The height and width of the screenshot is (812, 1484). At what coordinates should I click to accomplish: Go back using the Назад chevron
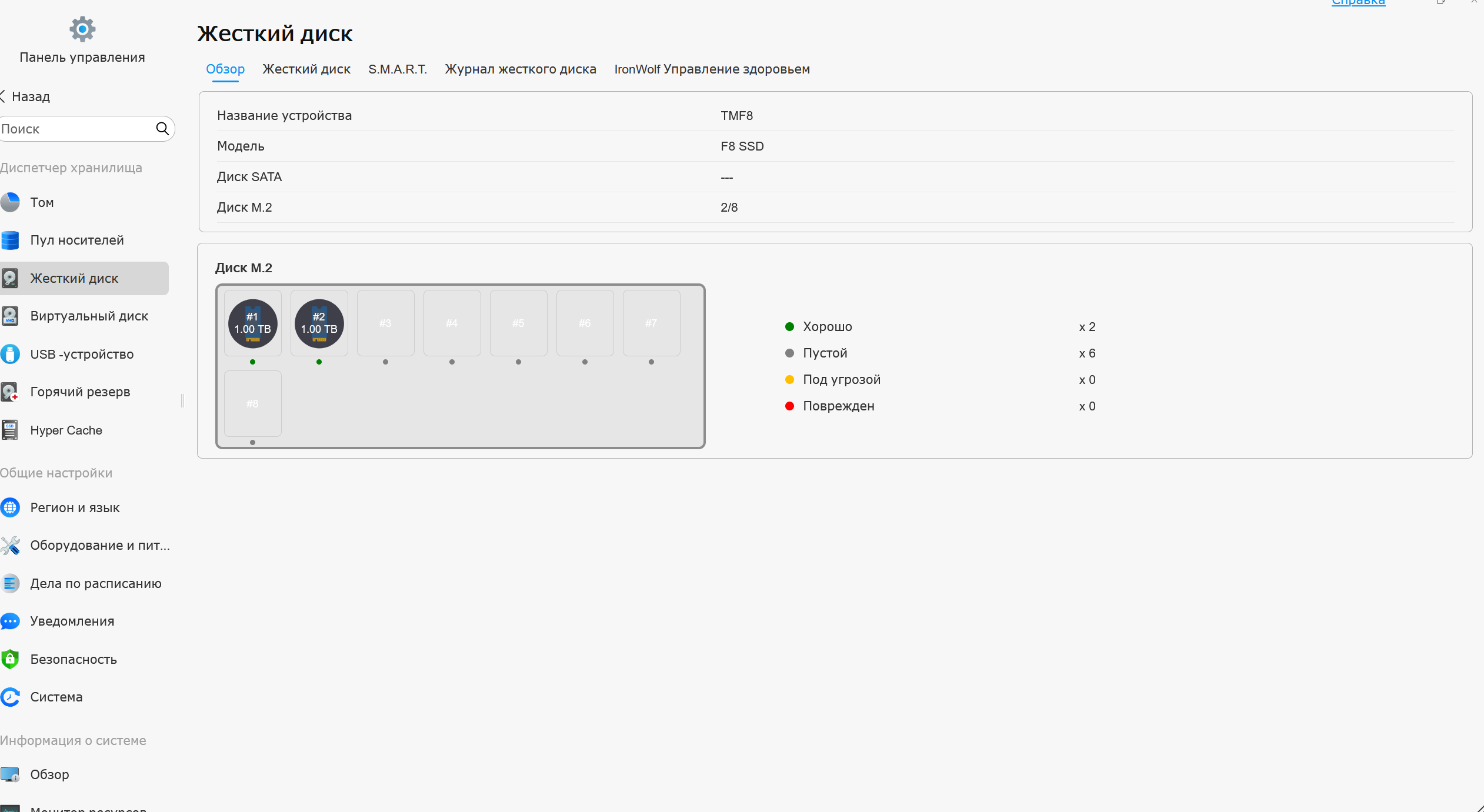[4, 96]
